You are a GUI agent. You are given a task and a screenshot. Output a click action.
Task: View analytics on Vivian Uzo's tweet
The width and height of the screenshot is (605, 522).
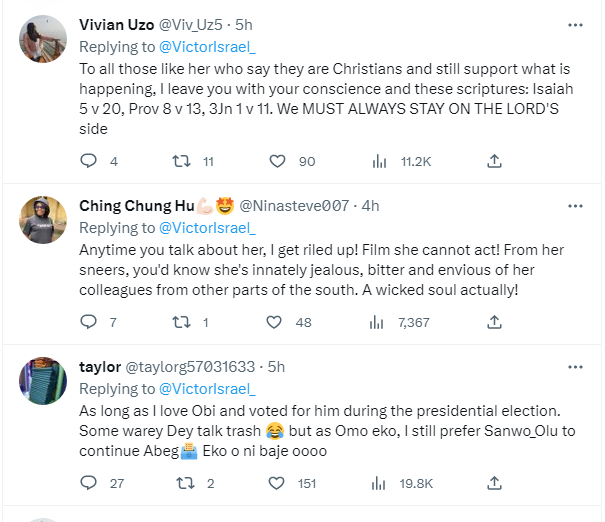coord(380,161)
